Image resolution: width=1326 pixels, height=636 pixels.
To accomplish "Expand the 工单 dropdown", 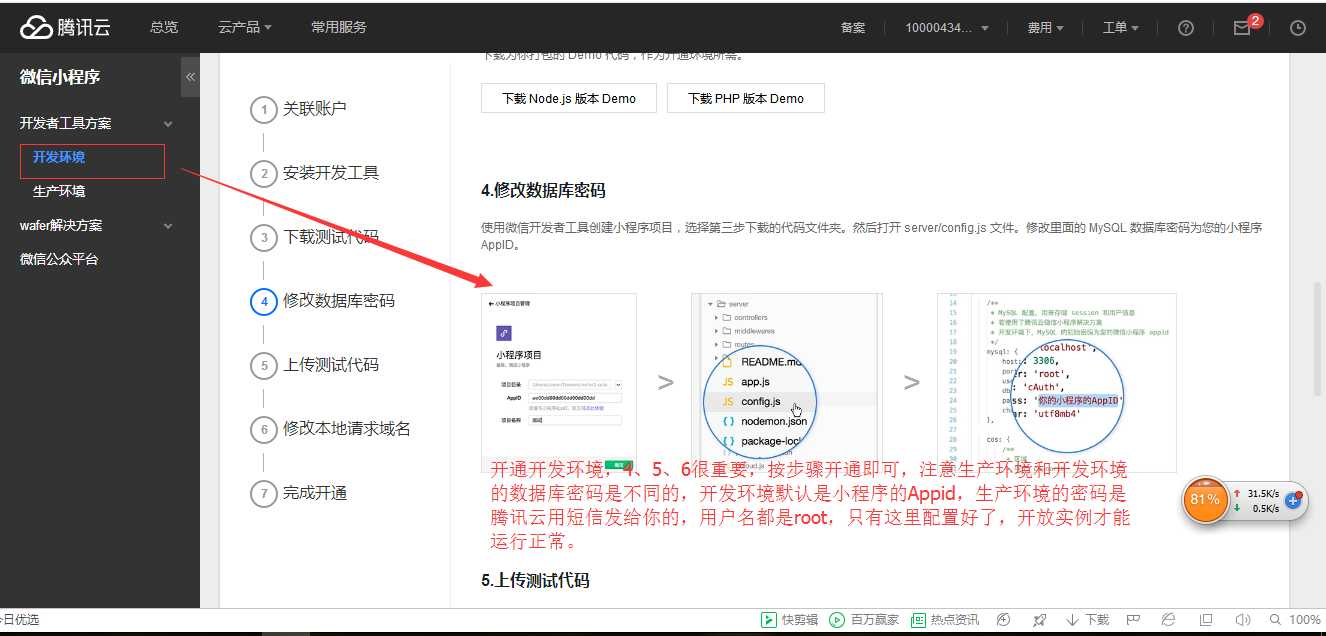I will [x=1120, y=28].
